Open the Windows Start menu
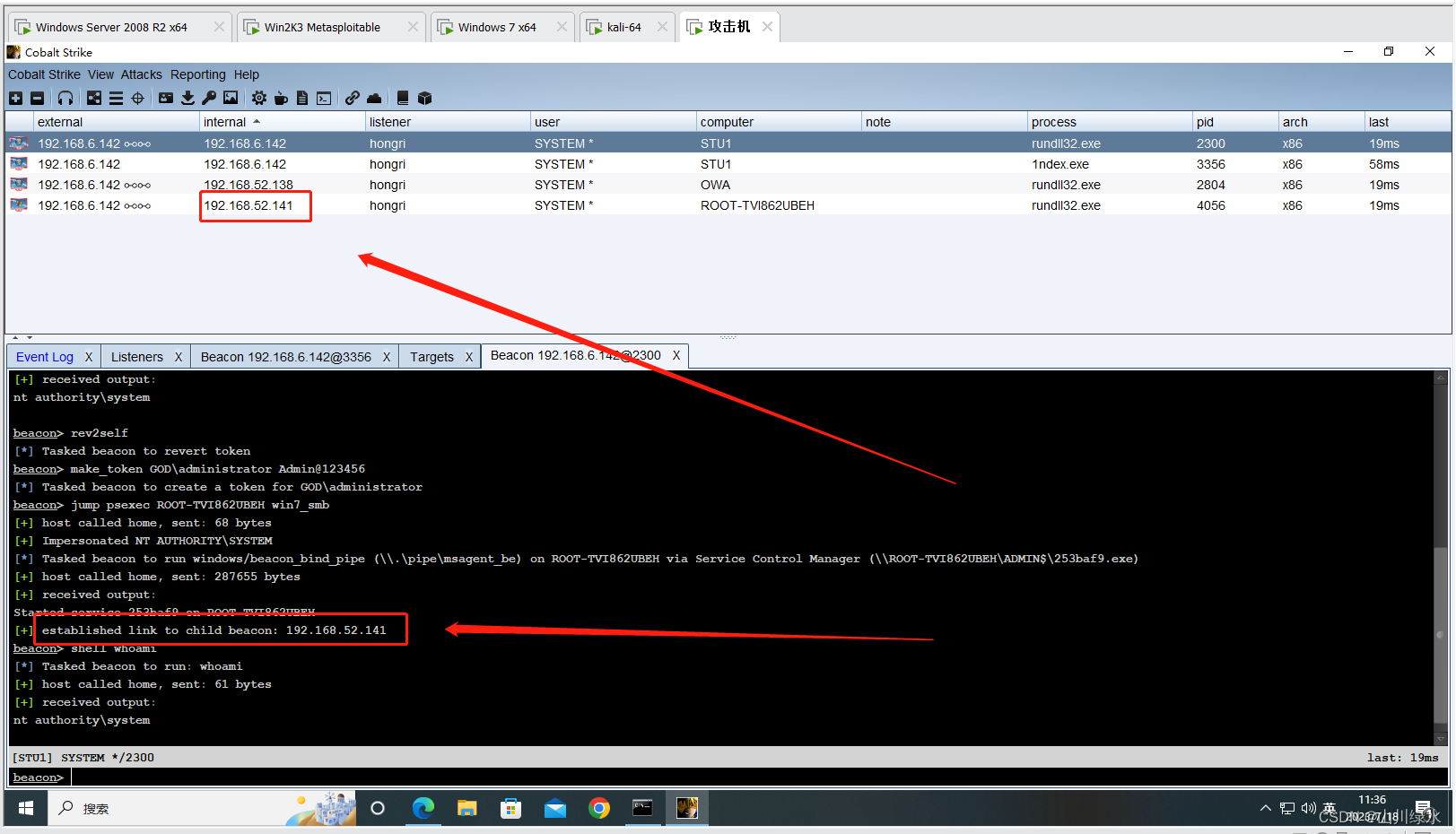1456x834 pixels. coord(26,808)
